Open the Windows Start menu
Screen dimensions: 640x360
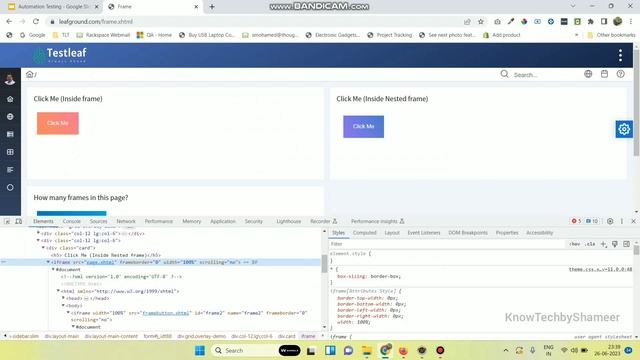point(200,351)
